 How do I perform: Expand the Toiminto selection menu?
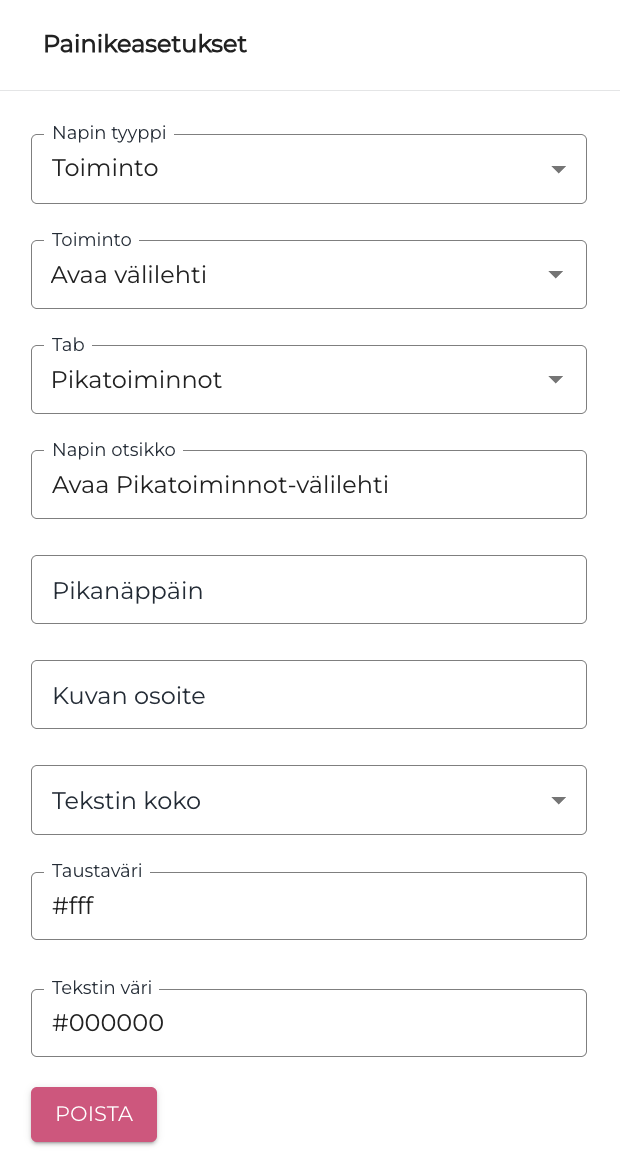pos(309,274)
